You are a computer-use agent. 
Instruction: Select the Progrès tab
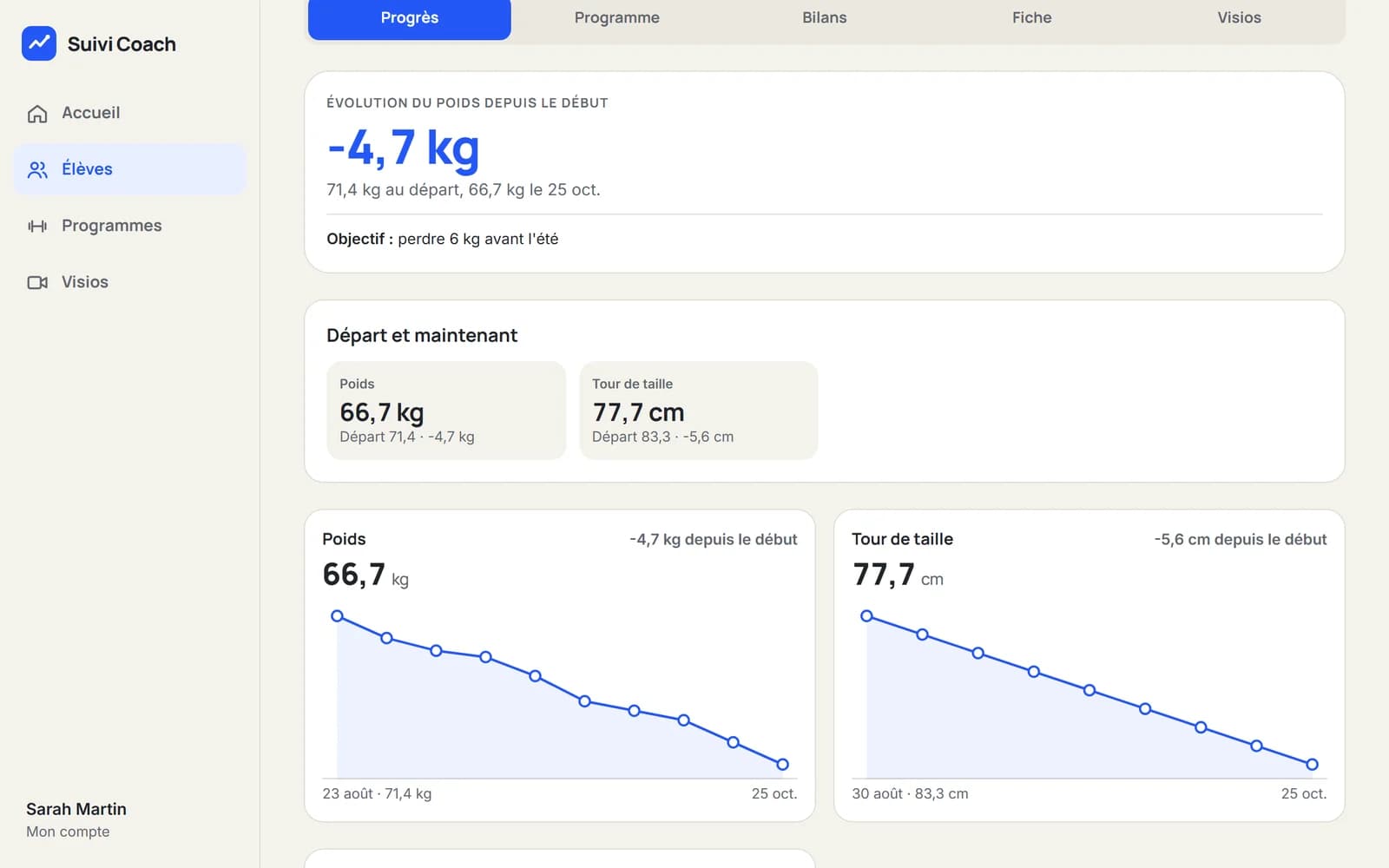click(x=410, y=17)
